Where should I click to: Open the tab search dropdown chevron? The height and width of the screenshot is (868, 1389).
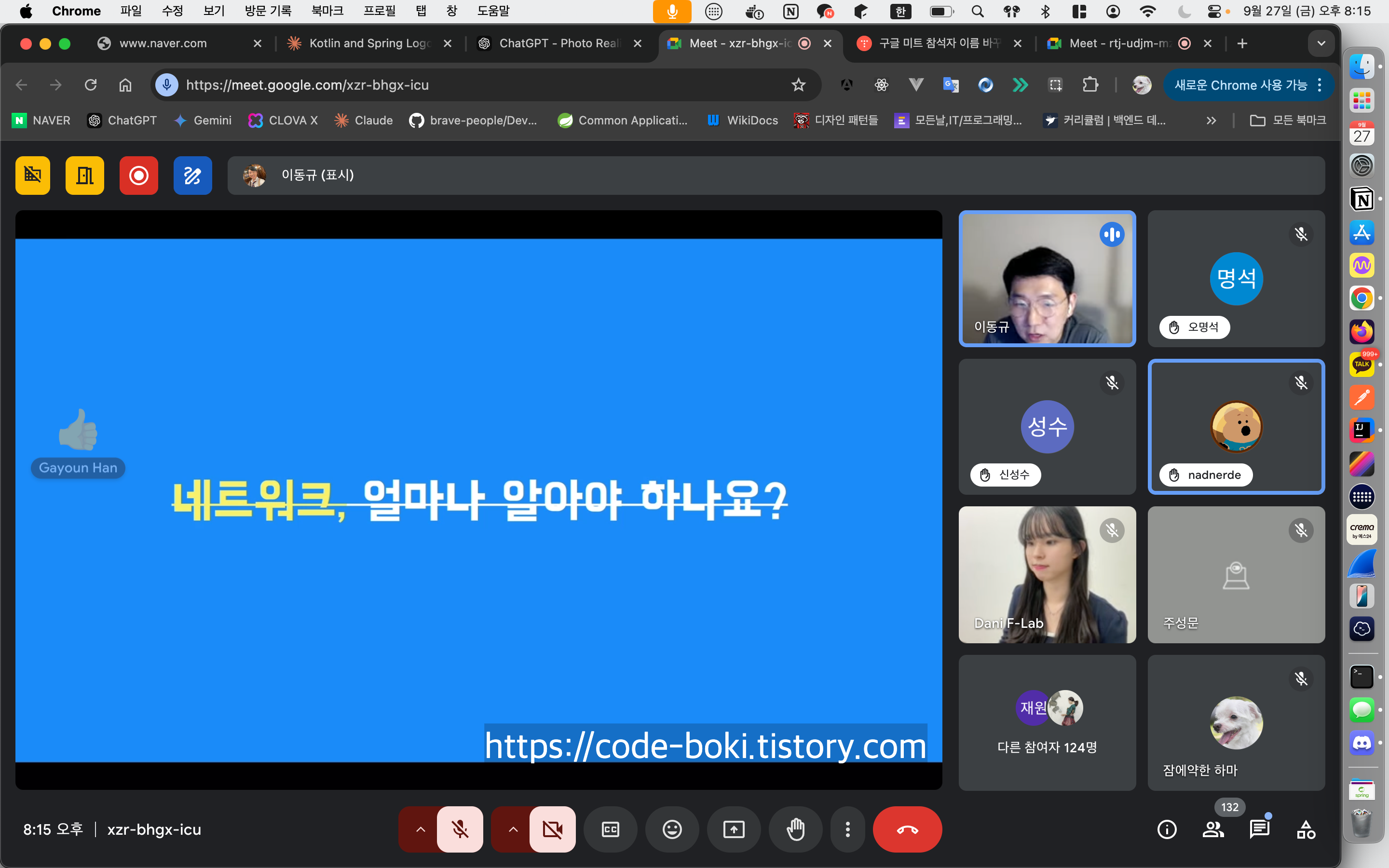coord(1321,43)
